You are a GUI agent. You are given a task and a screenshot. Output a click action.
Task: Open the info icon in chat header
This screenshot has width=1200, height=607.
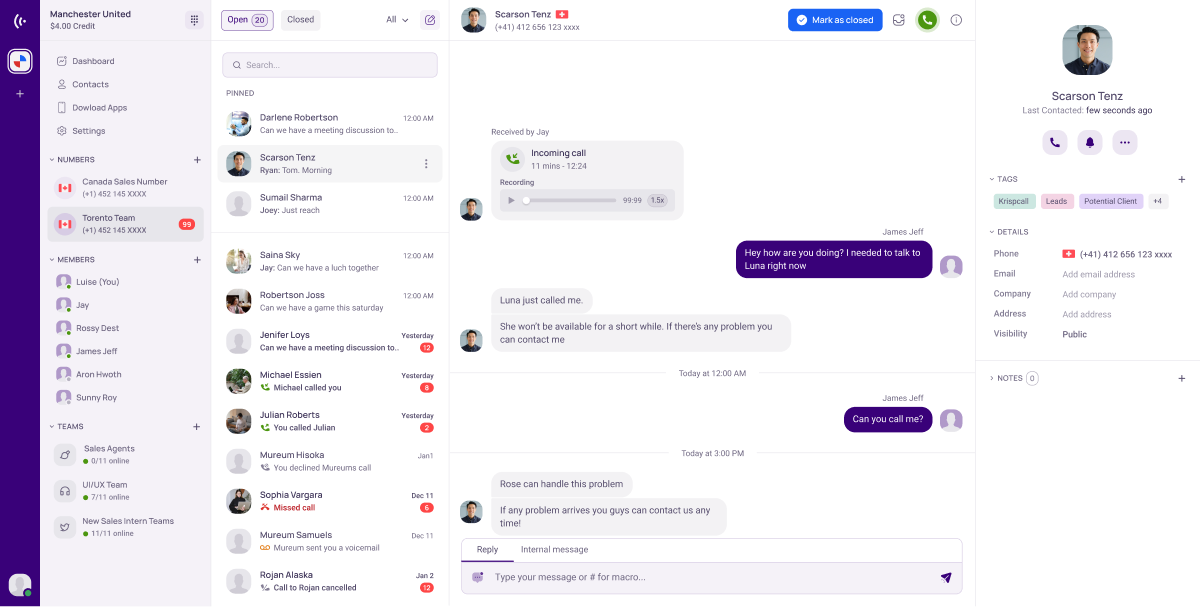pyautogui.click(x=956, y=20)
